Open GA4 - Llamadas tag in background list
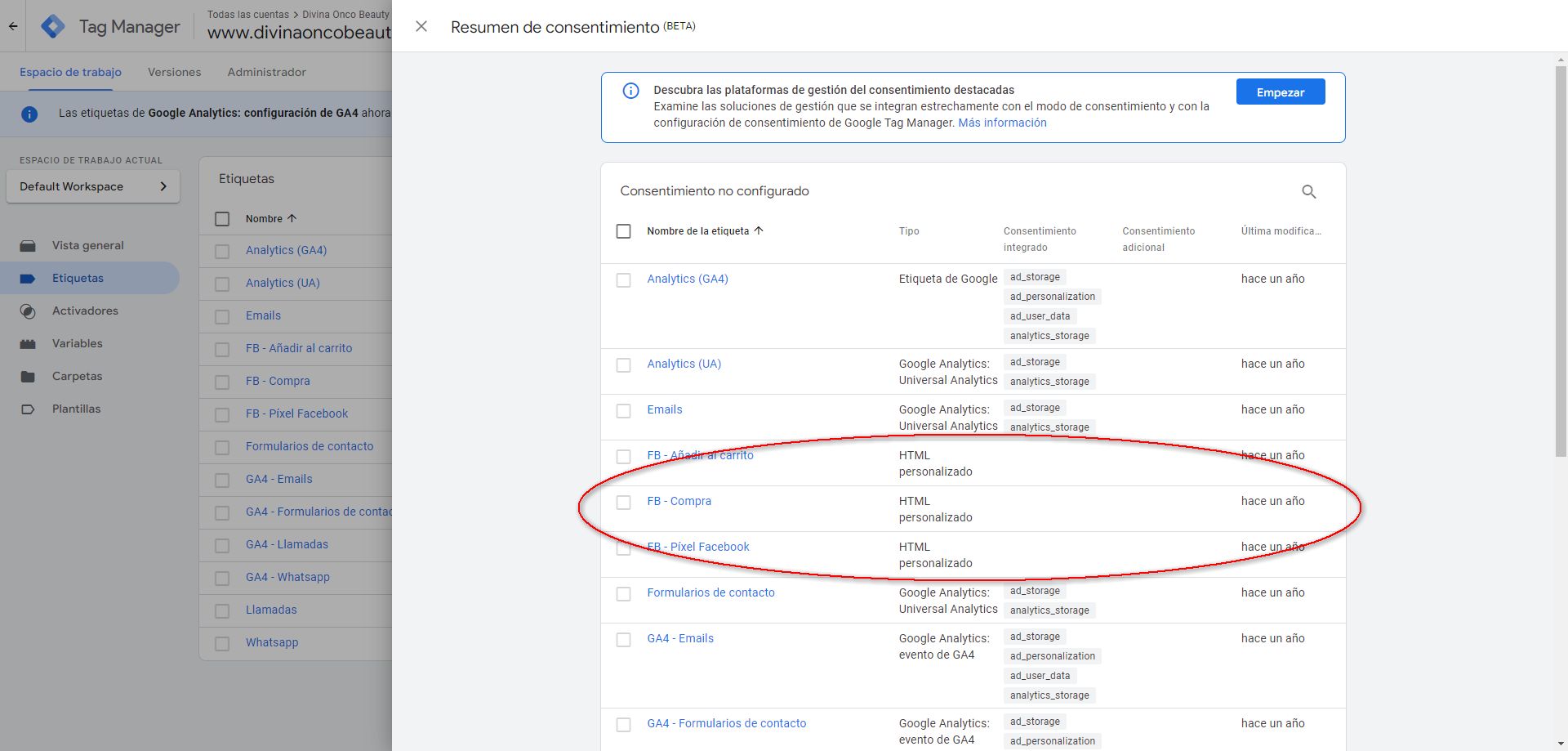 click(287, 544)
